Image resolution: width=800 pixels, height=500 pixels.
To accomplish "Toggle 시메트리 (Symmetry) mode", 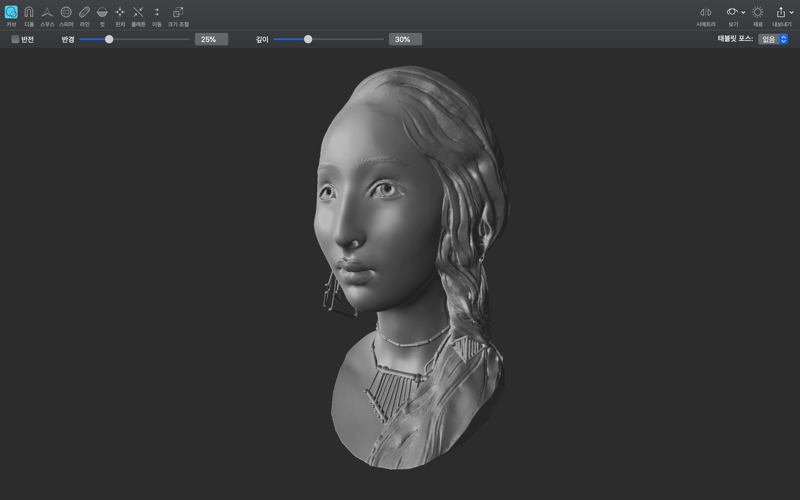I will pos(706,13).
